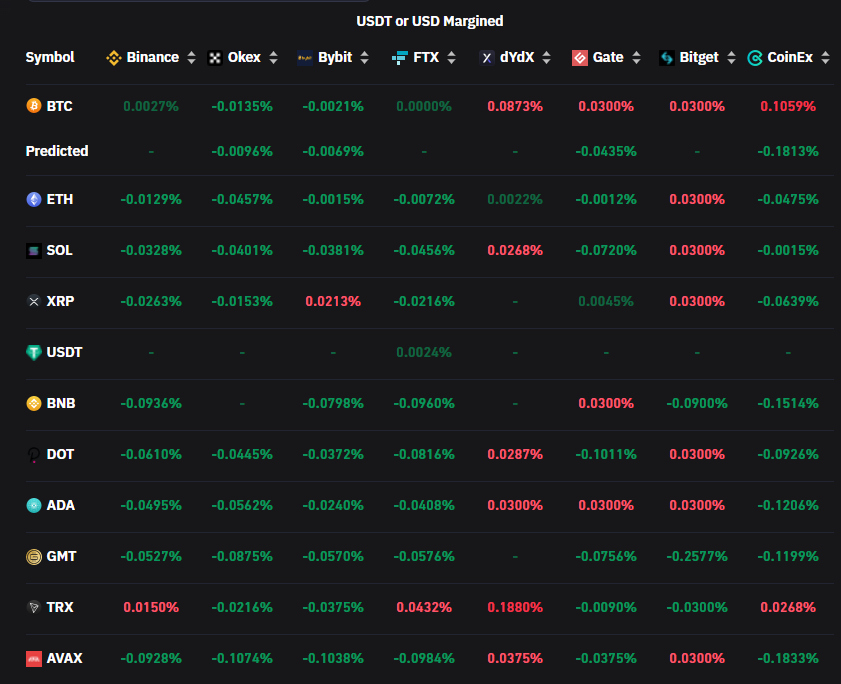
Task: Click ADA Okex rate -0.0562%
Action: tap(242, 505)
